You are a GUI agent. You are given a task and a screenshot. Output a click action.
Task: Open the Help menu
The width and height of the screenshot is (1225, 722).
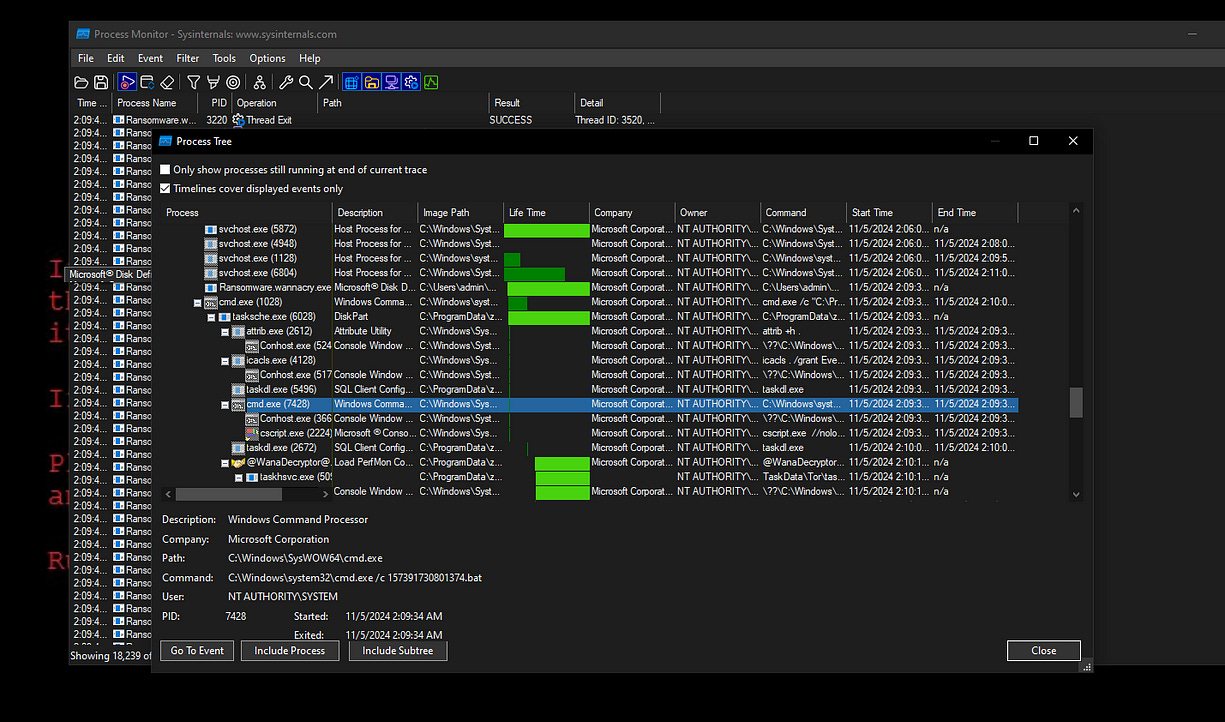point(310,58)
